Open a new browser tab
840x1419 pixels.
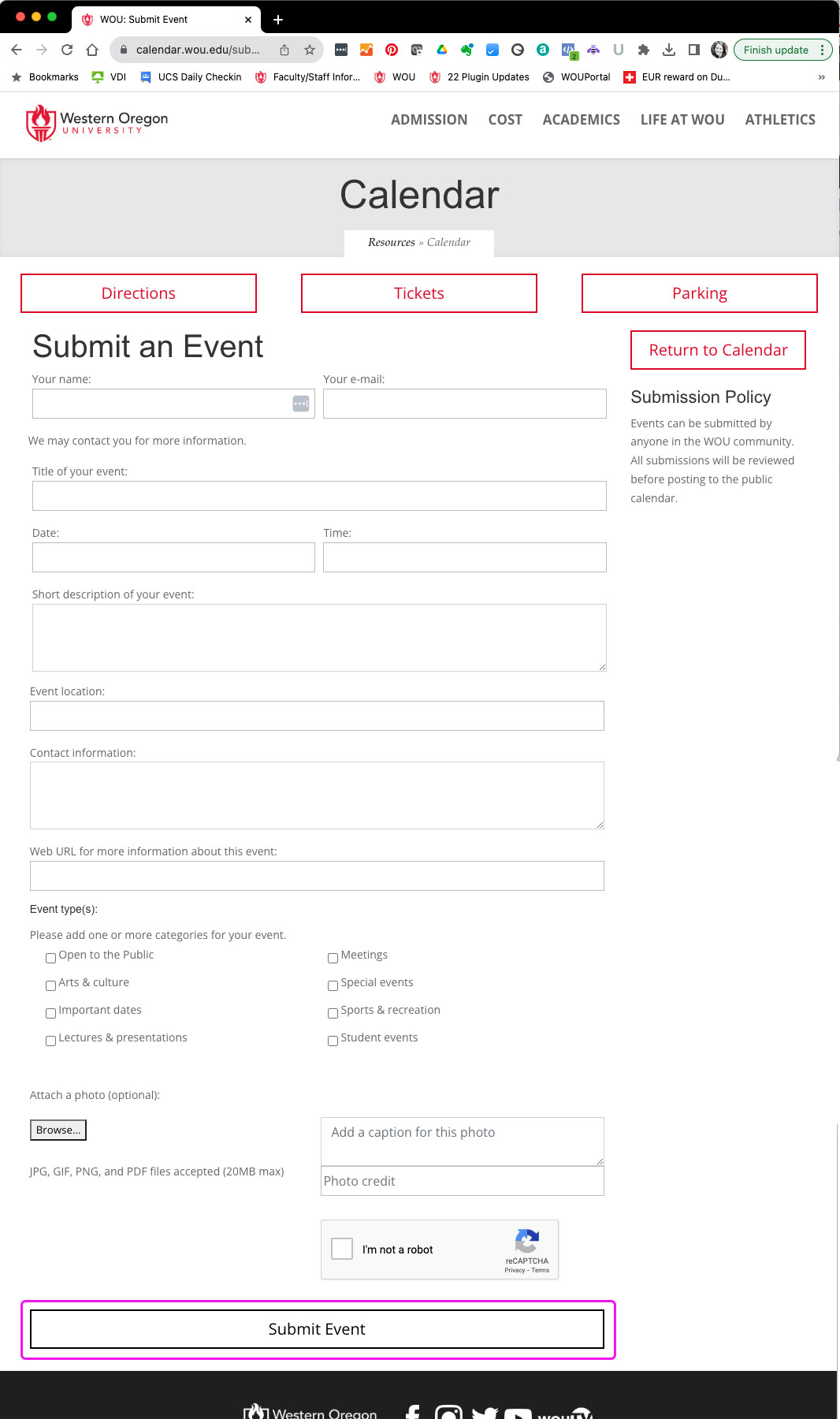pyautogui.click(x=278, y=20)
